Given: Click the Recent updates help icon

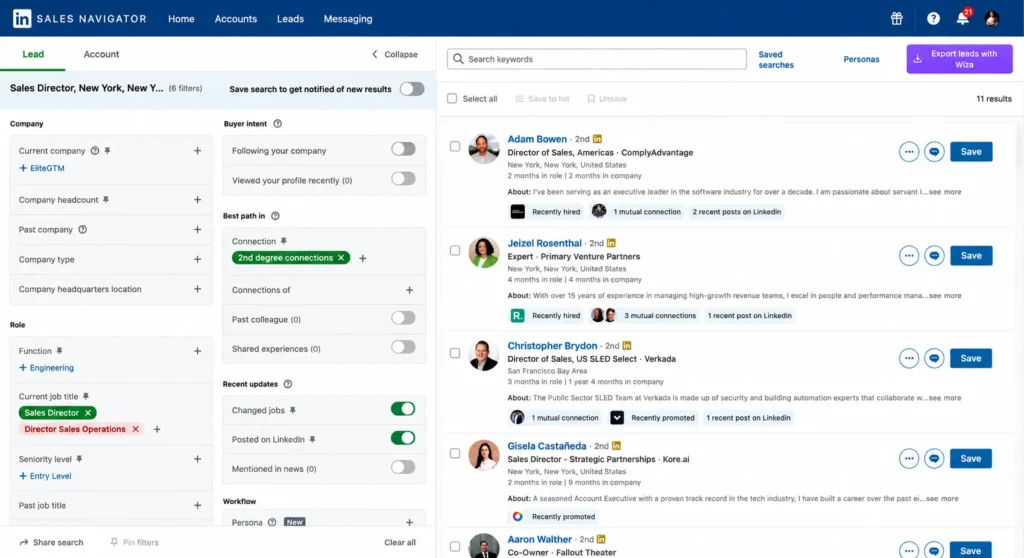Looking at the screenshot, I should [x=288, y=384].
